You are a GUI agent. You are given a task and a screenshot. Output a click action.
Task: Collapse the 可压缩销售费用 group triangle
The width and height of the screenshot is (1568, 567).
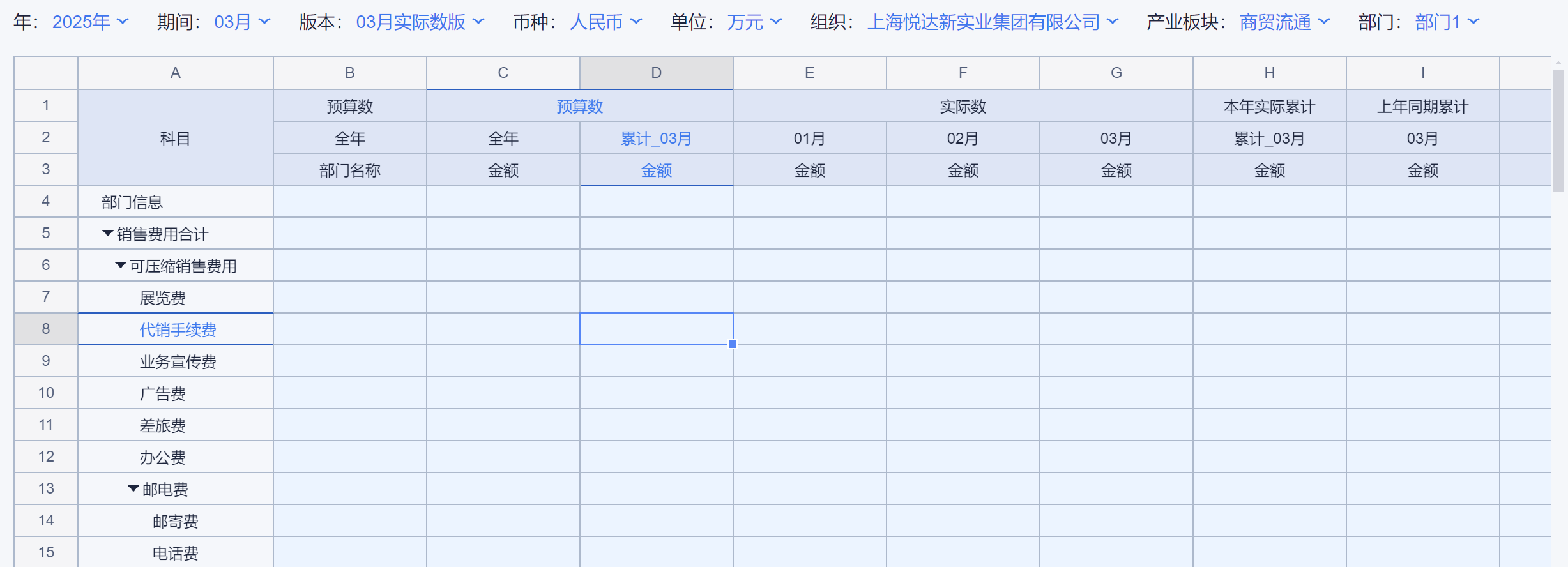121,266
